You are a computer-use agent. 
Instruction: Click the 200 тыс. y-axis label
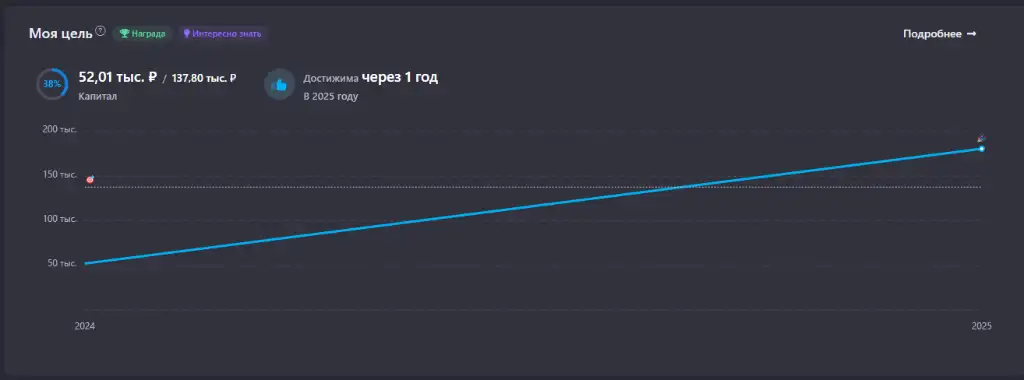(59, 129)
